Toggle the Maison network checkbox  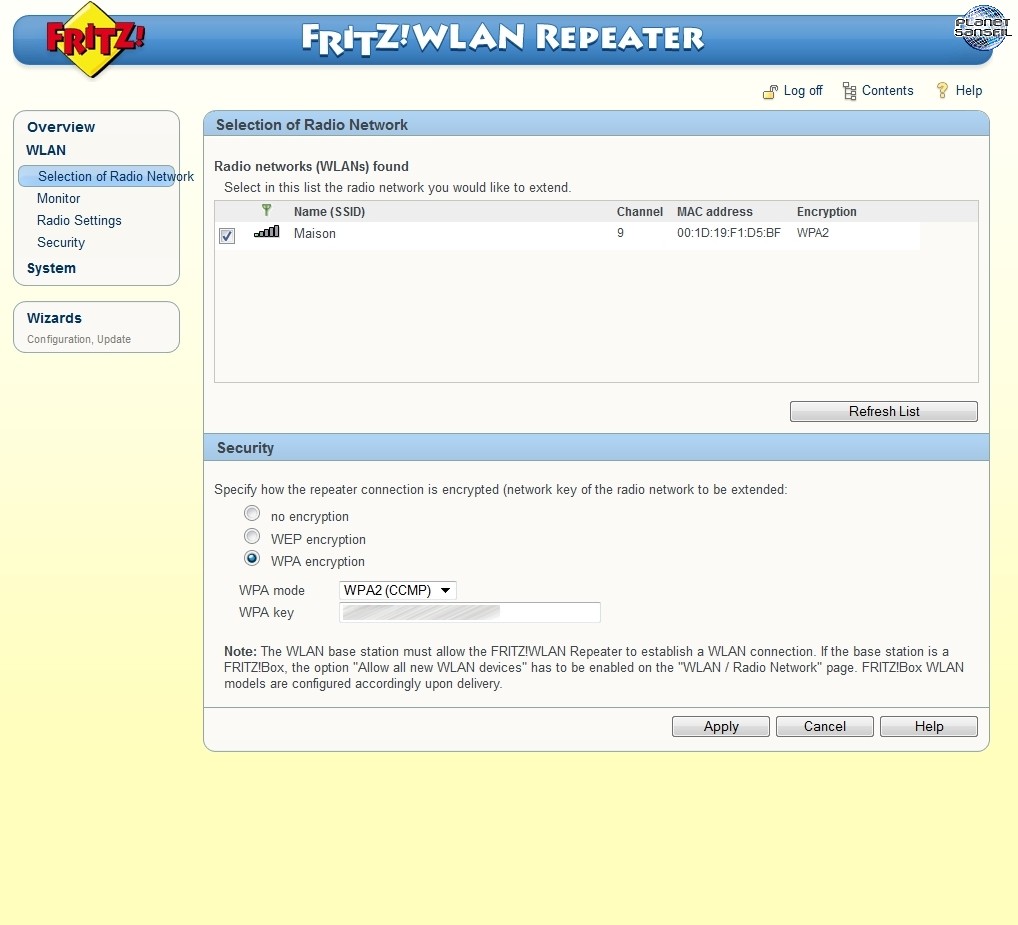pos(227,236)
